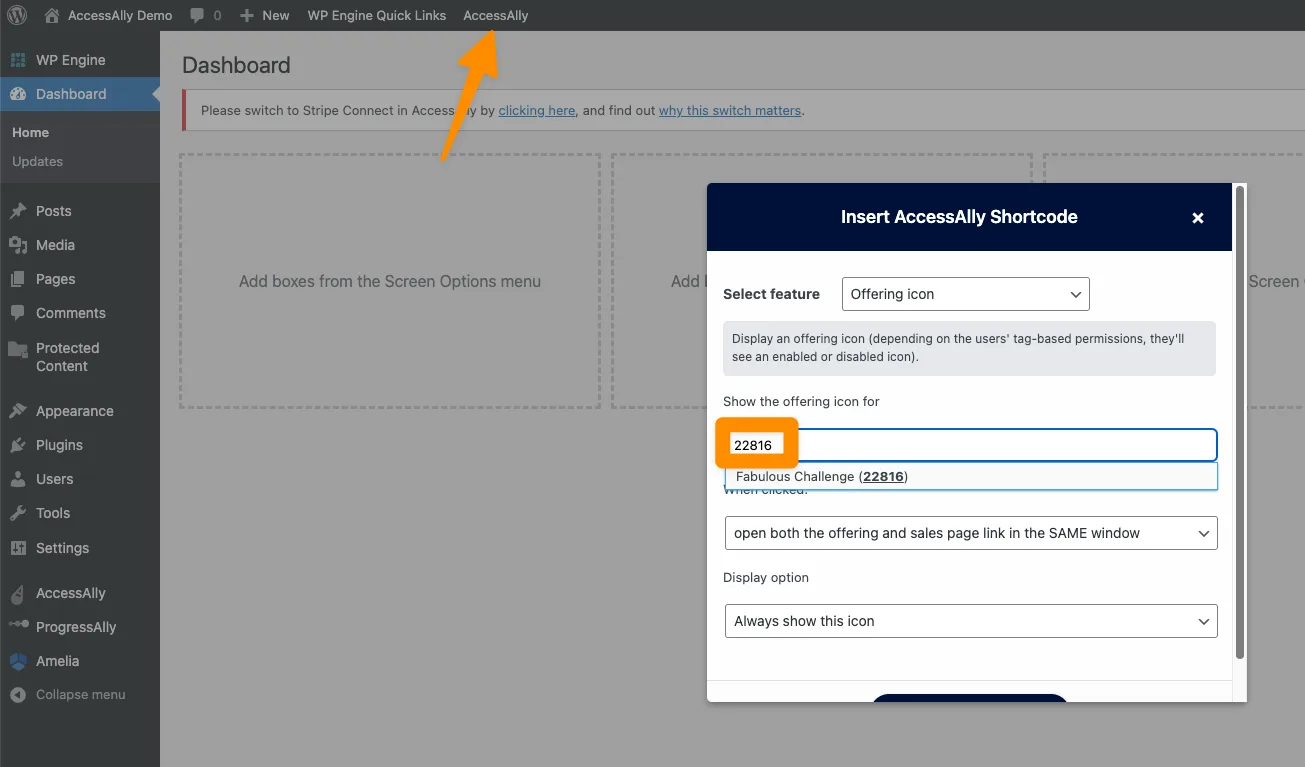This screenshot has height=767, width=1305.
Task: Open WP Engine Quick Links menu
Action: 376,16
